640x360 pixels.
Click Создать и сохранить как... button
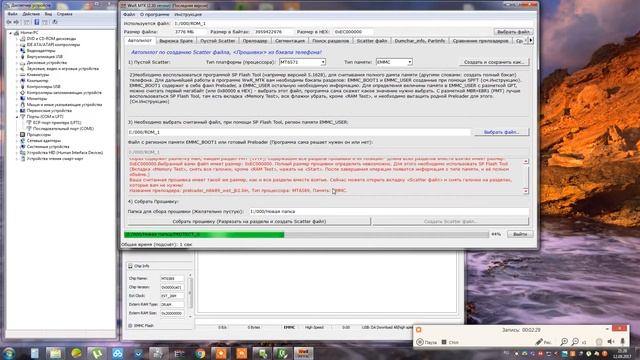494,62
